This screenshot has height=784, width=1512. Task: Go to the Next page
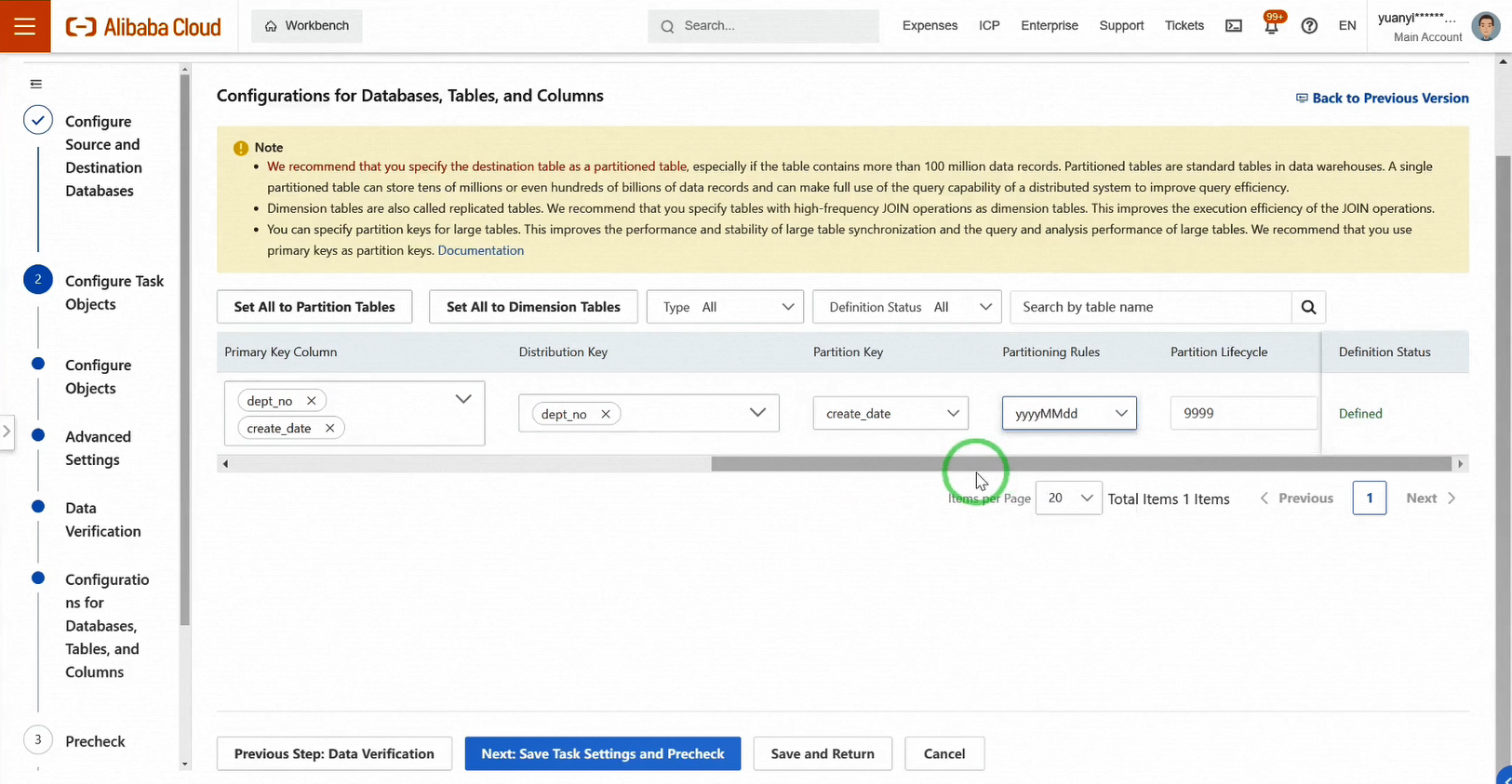(1431, 498)
